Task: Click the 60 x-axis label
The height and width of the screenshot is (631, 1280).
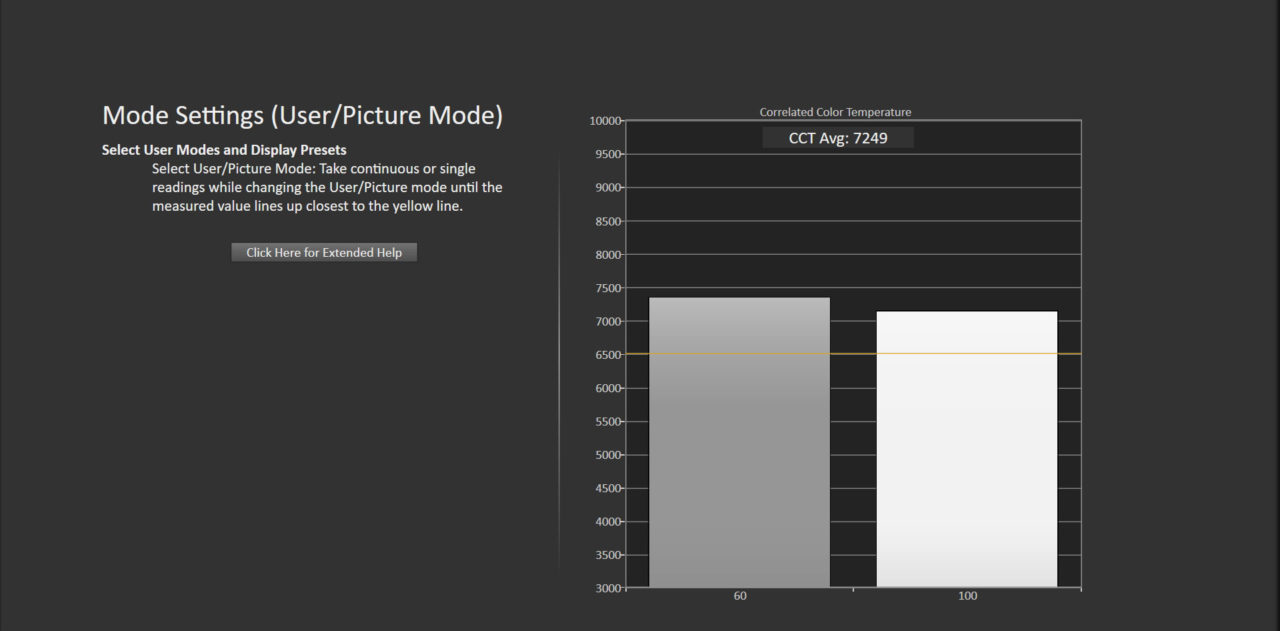Action: click(x=740, y=597)
